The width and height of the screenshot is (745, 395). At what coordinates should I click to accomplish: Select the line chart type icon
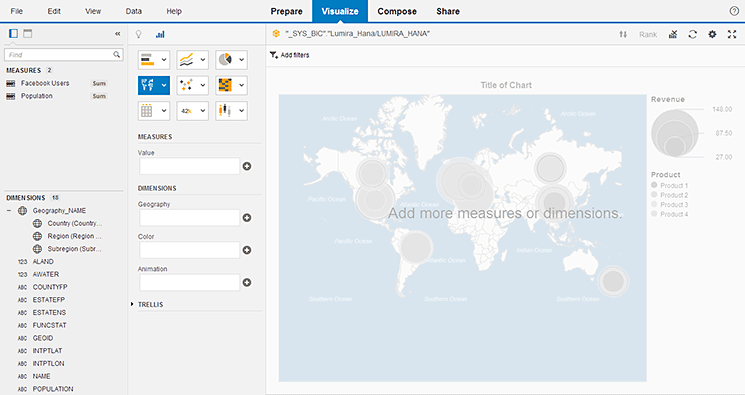187,60
